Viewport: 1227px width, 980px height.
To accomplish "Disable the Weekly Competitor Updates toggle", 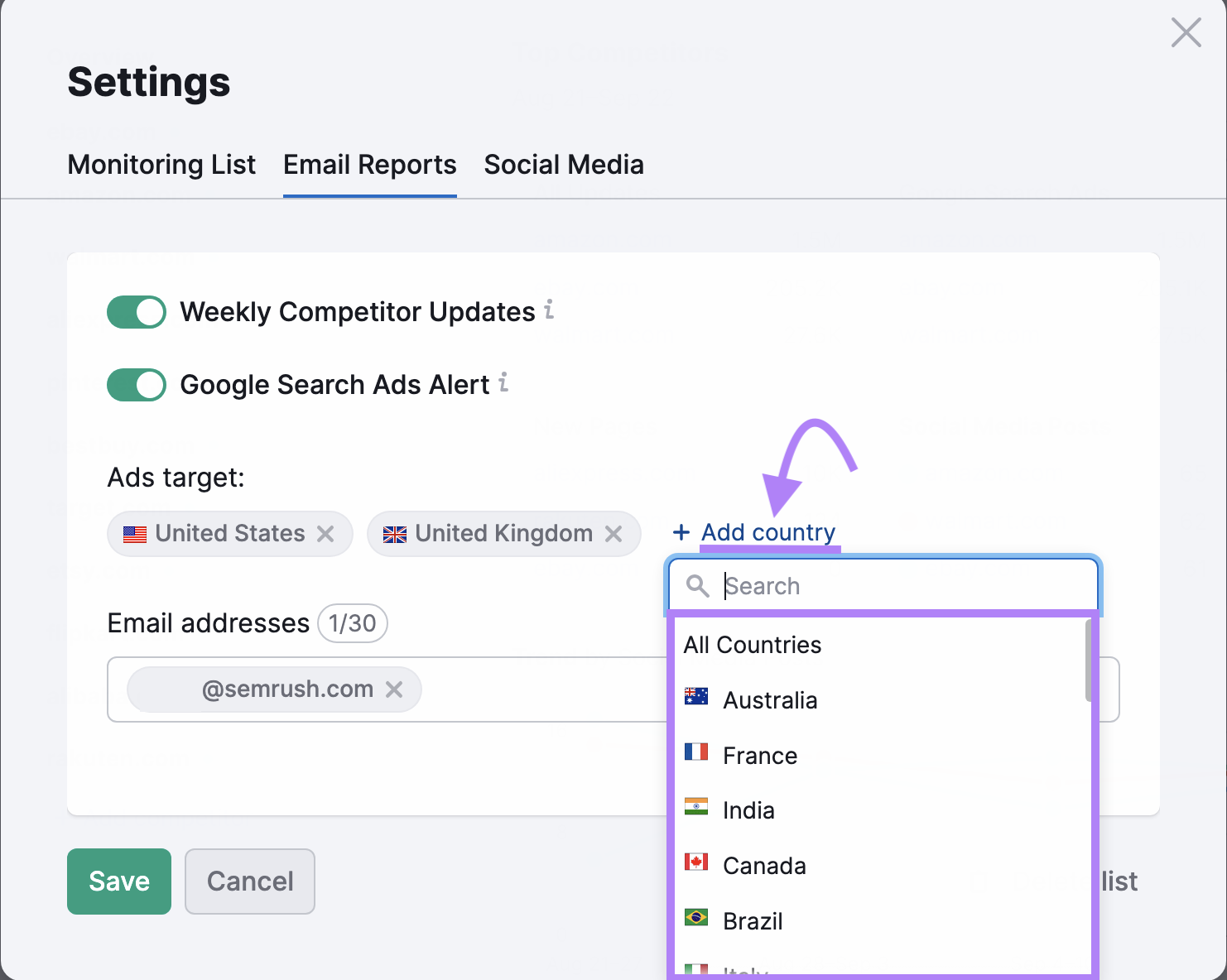I will point(136,312).
